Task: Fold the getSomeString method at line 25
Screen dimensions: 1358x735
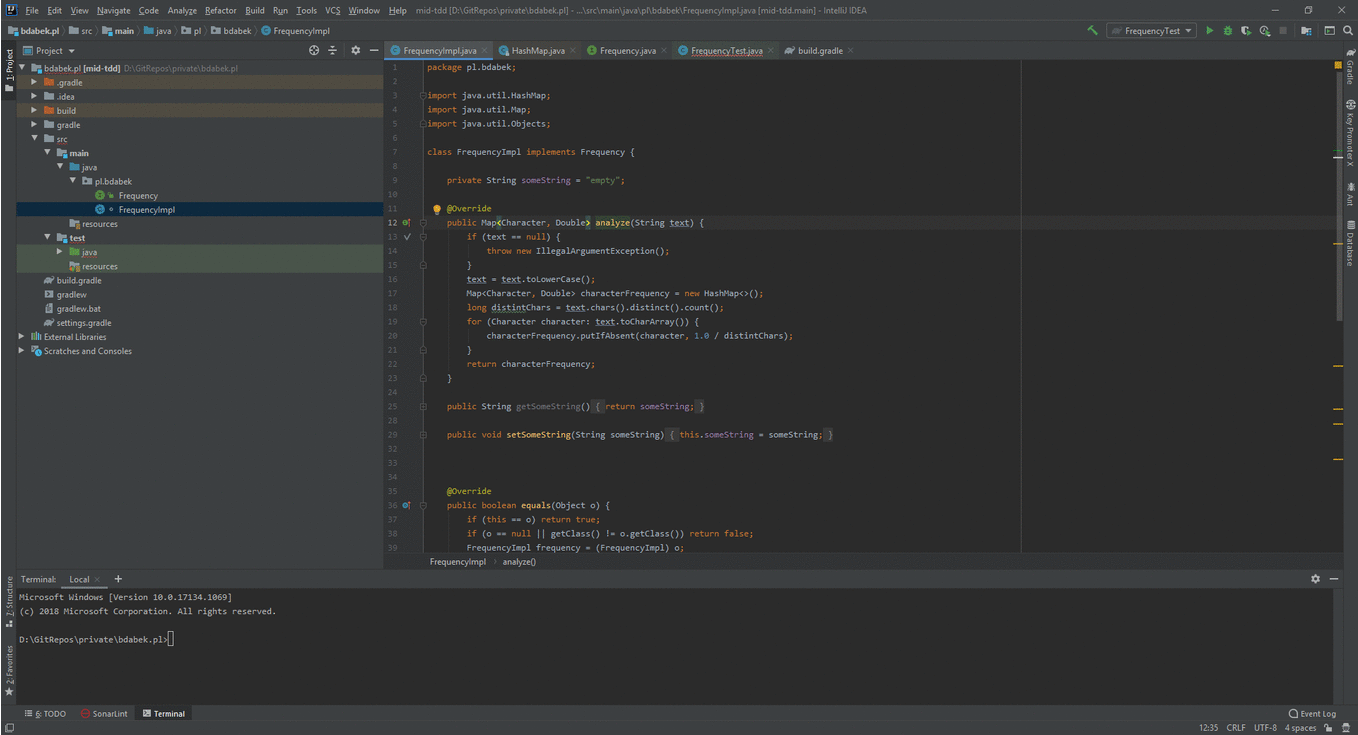Action: [424, 407]
